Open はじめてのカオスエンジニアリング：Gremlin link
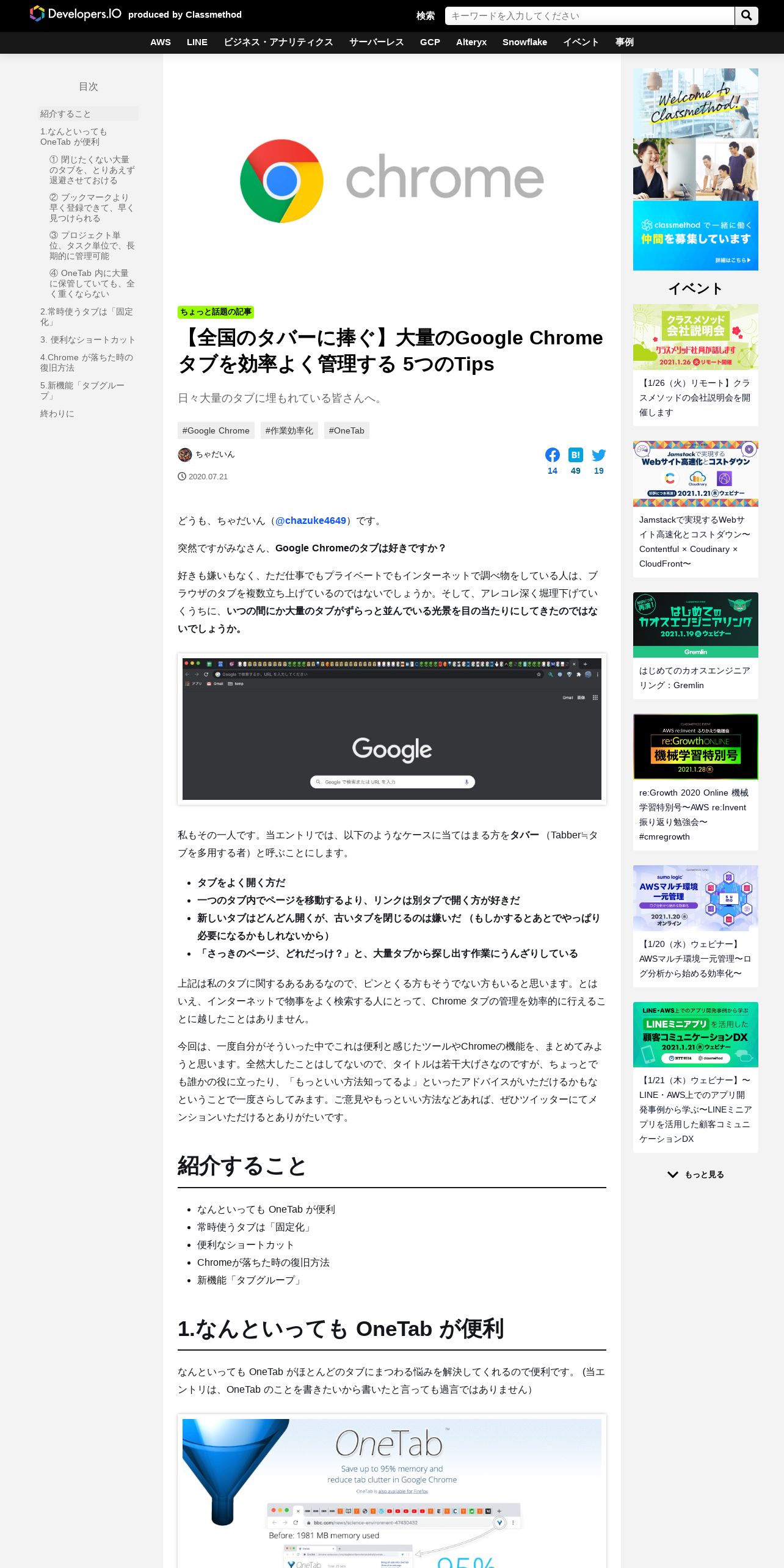 click(x=695, y=678)
